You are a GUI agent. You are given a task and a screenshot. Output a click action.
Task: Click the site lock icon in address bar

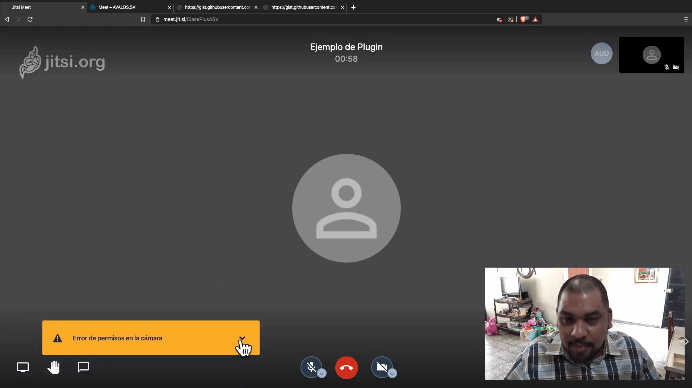[158, 19]
